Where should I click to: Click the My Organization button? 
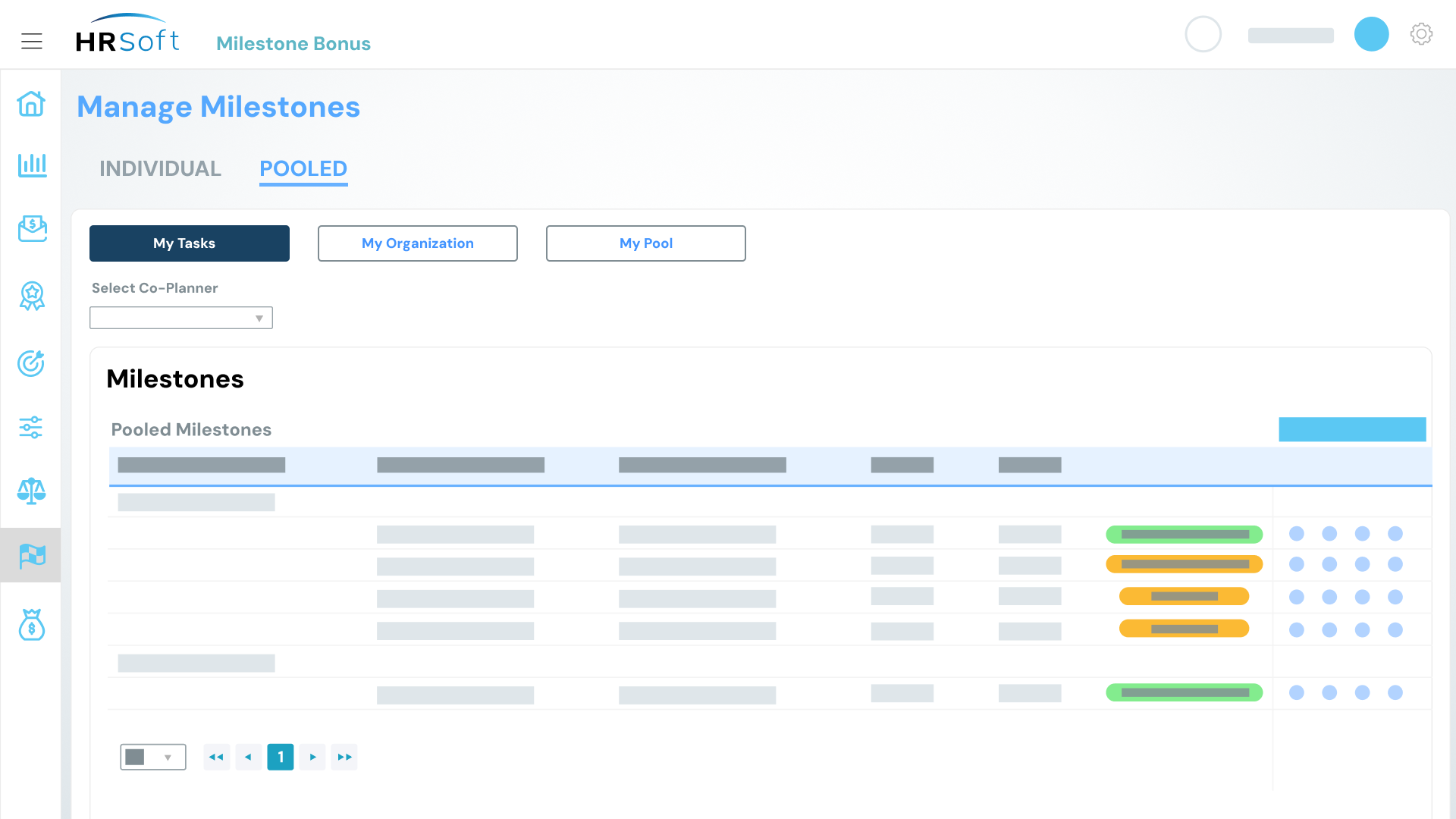[x=417, y=243]
